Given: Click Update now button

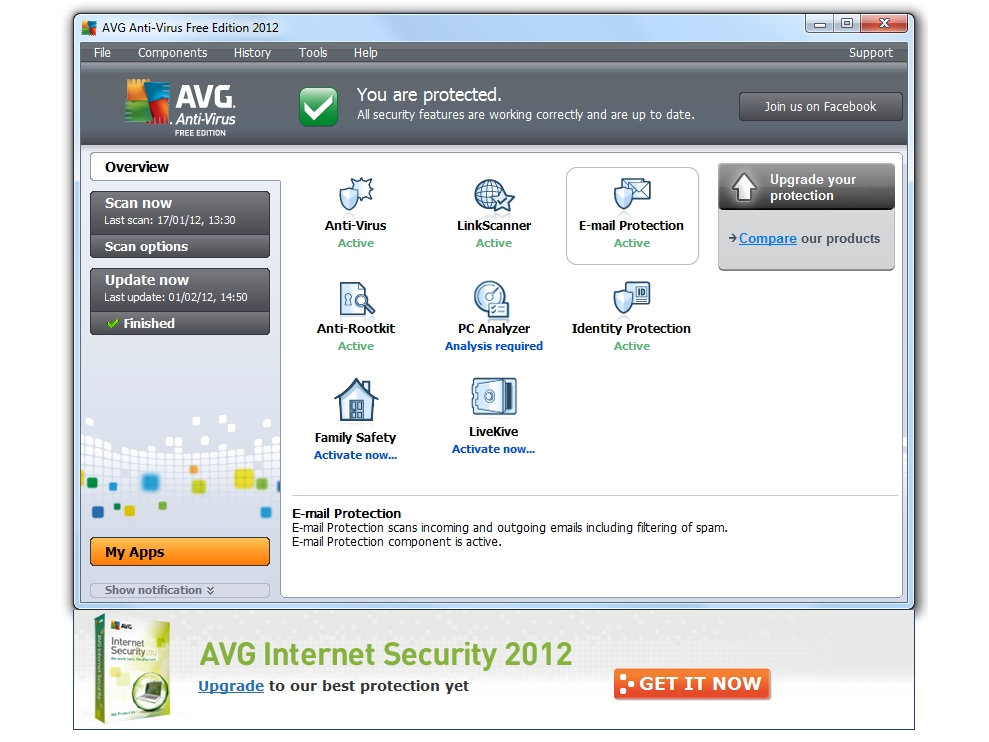Looking at the screenshot, I should pos(180,290).
